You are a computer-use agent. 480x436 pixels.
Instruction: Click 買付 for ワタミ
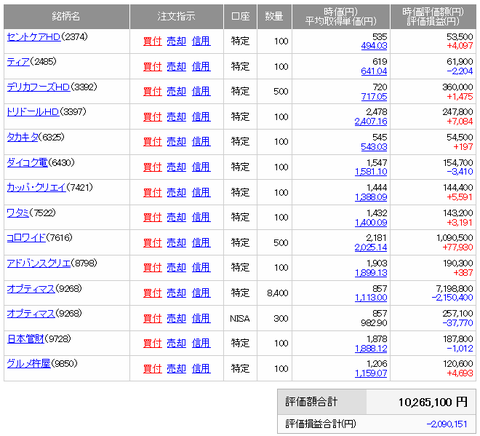coord(152,217)
